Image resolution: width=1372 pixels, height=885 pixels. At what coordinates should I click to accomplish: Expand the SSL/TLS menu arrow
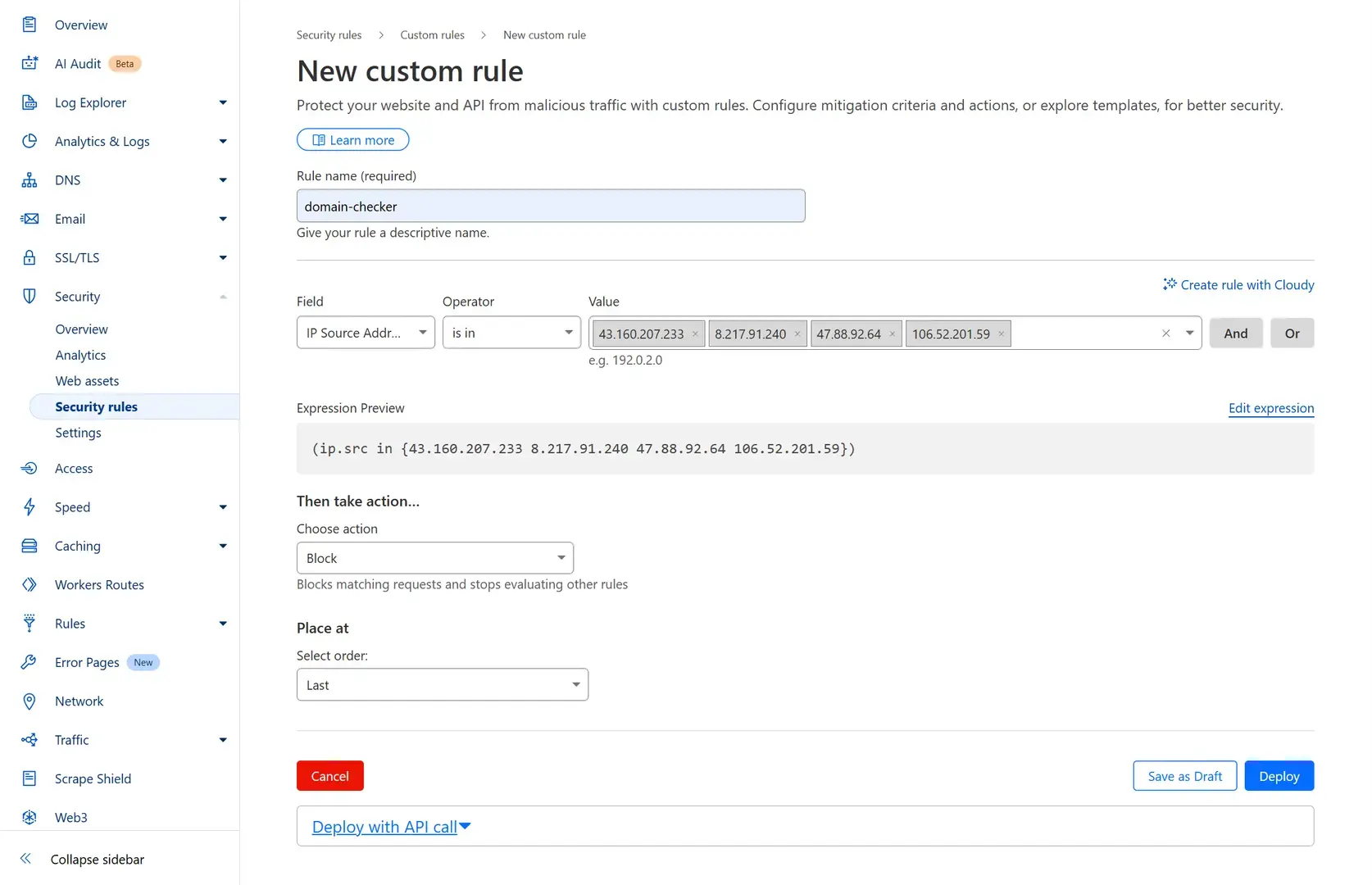pyautogui.click(x=223, y=257)
